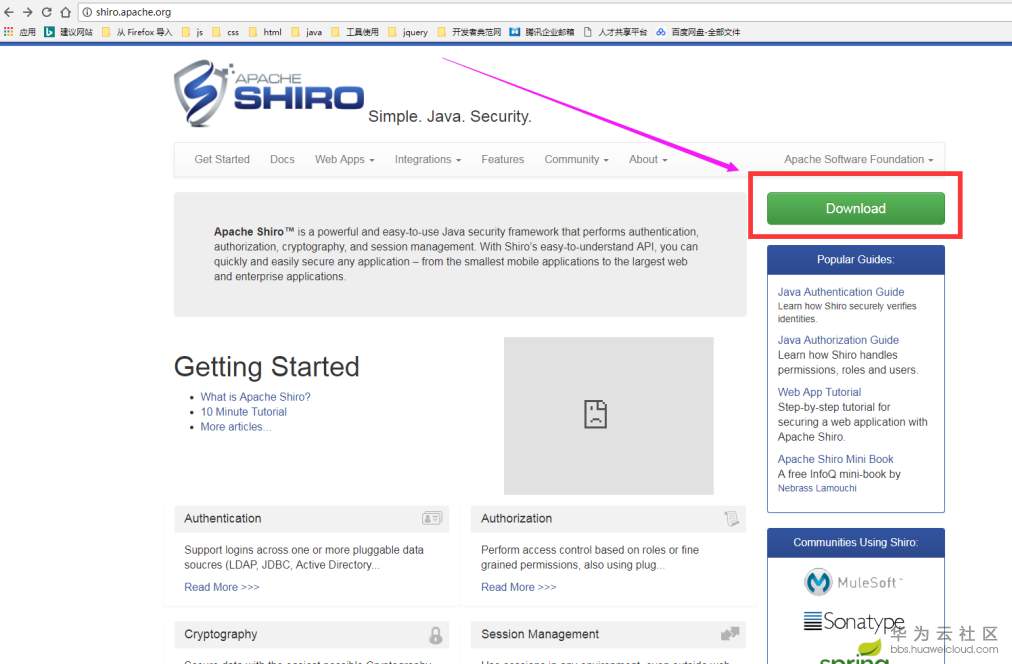Image resolution: width=1012 pixels, height=664 pixels.
Task: Click the Simple. Java. Security. tagline
Action: click(x=450, y=116)
